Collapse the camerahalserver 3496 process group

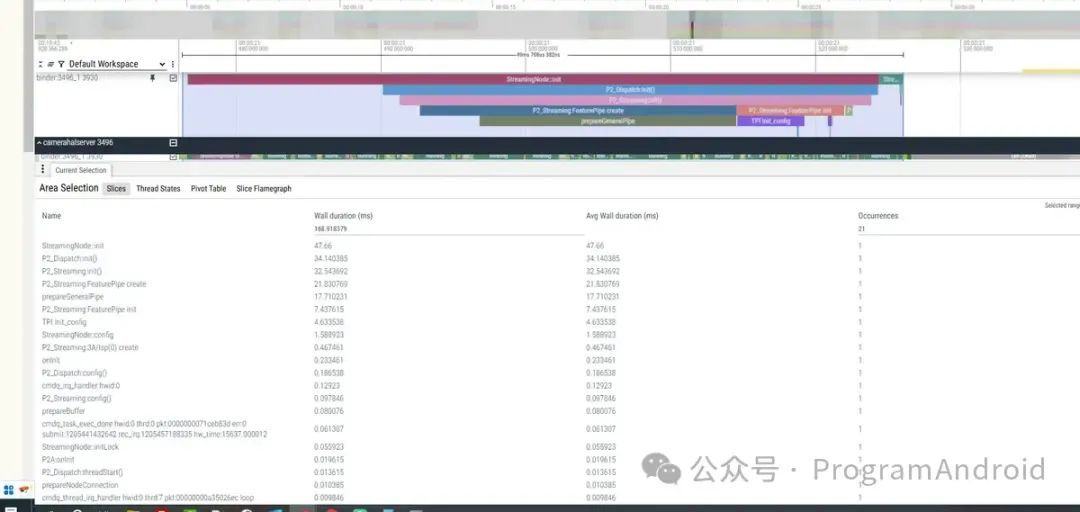click(39, 143)
